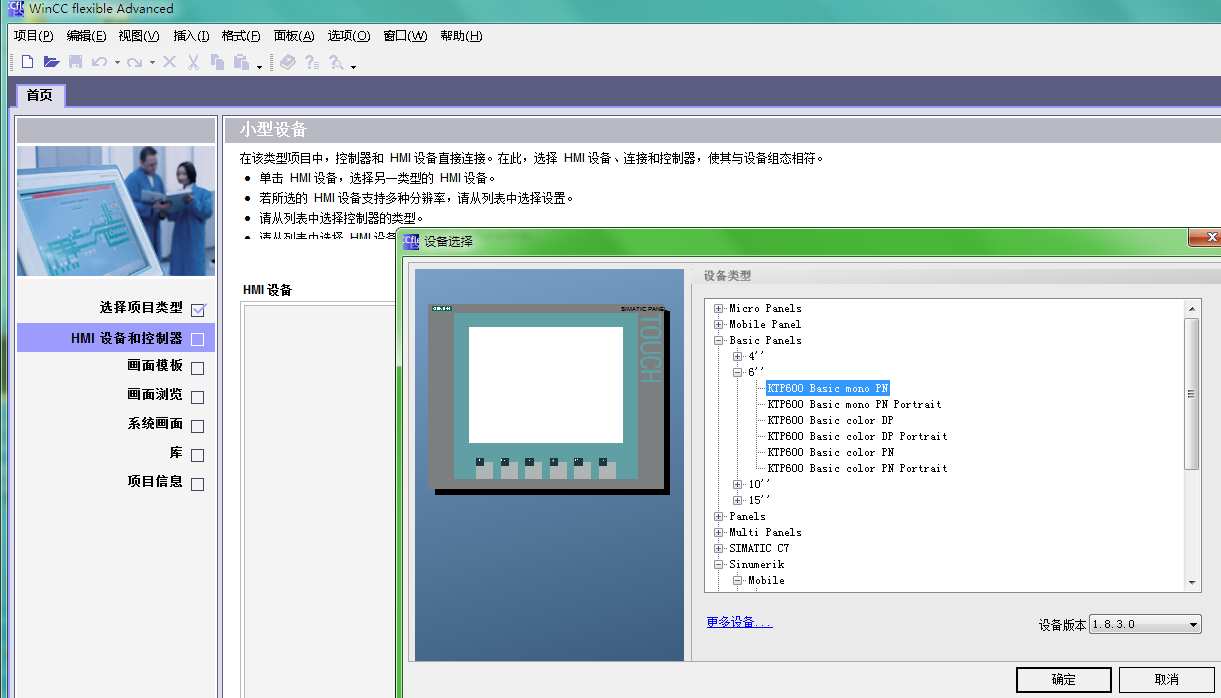Expand the Micro Panels tree node
The image size is (1221, 698).
[718, 308]
